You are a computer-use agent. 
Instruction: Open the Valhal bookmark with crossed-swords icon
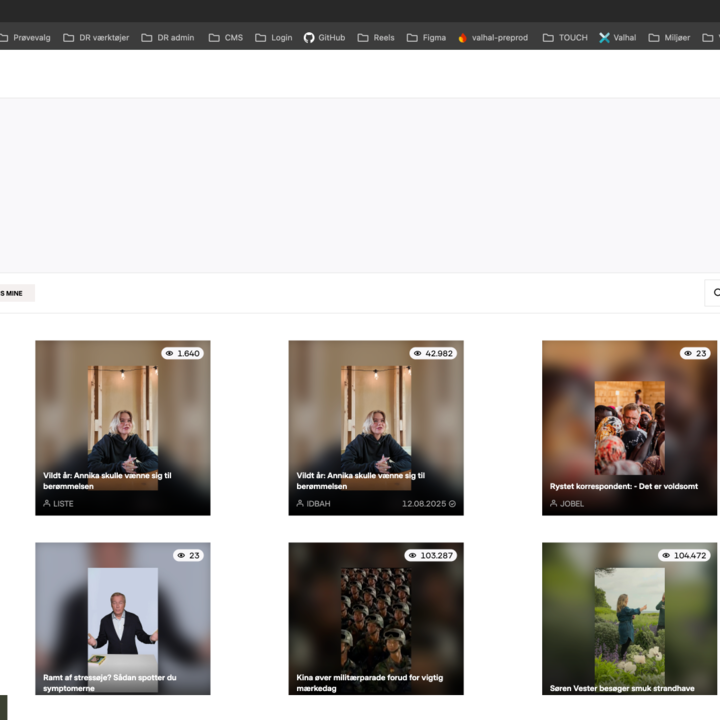click(617, 38)
